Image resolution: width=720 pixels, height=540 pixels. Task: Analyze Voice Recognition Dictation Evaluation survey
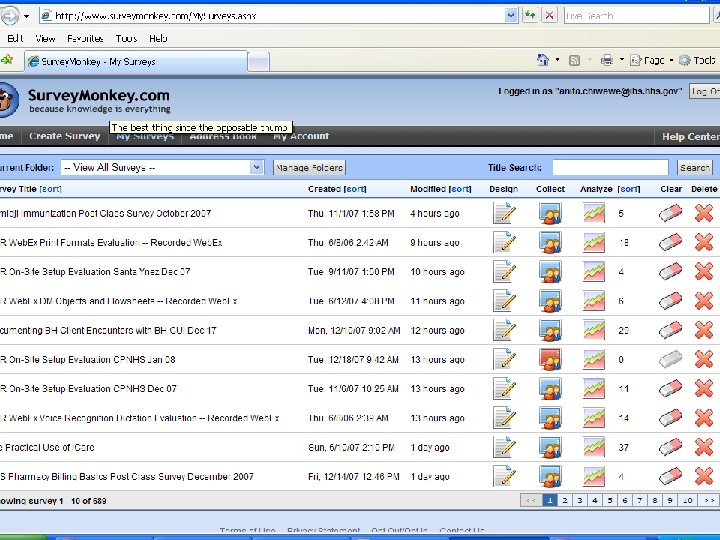click(594, 418)
